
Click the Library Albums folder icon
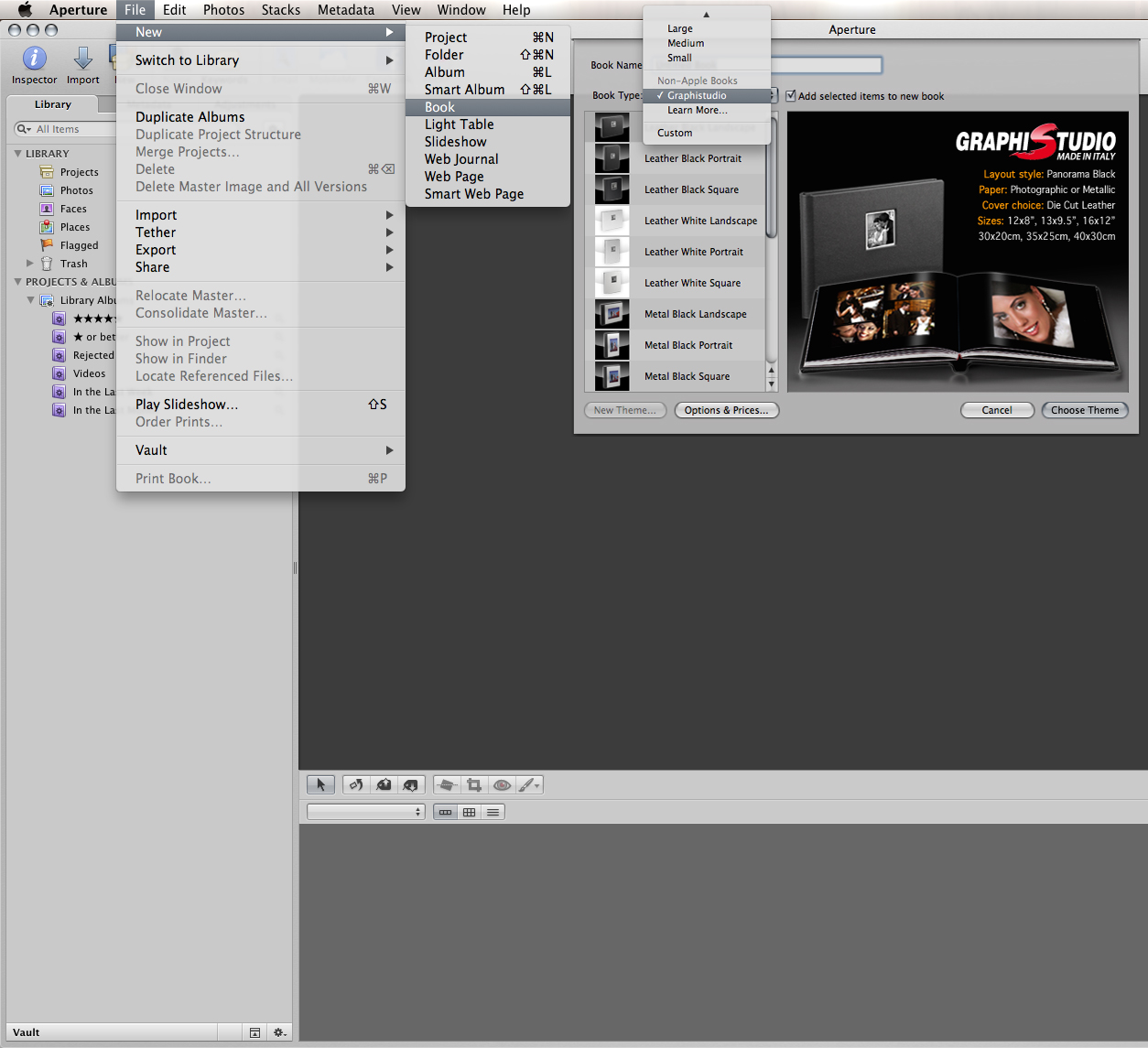(x=47, y=300)
